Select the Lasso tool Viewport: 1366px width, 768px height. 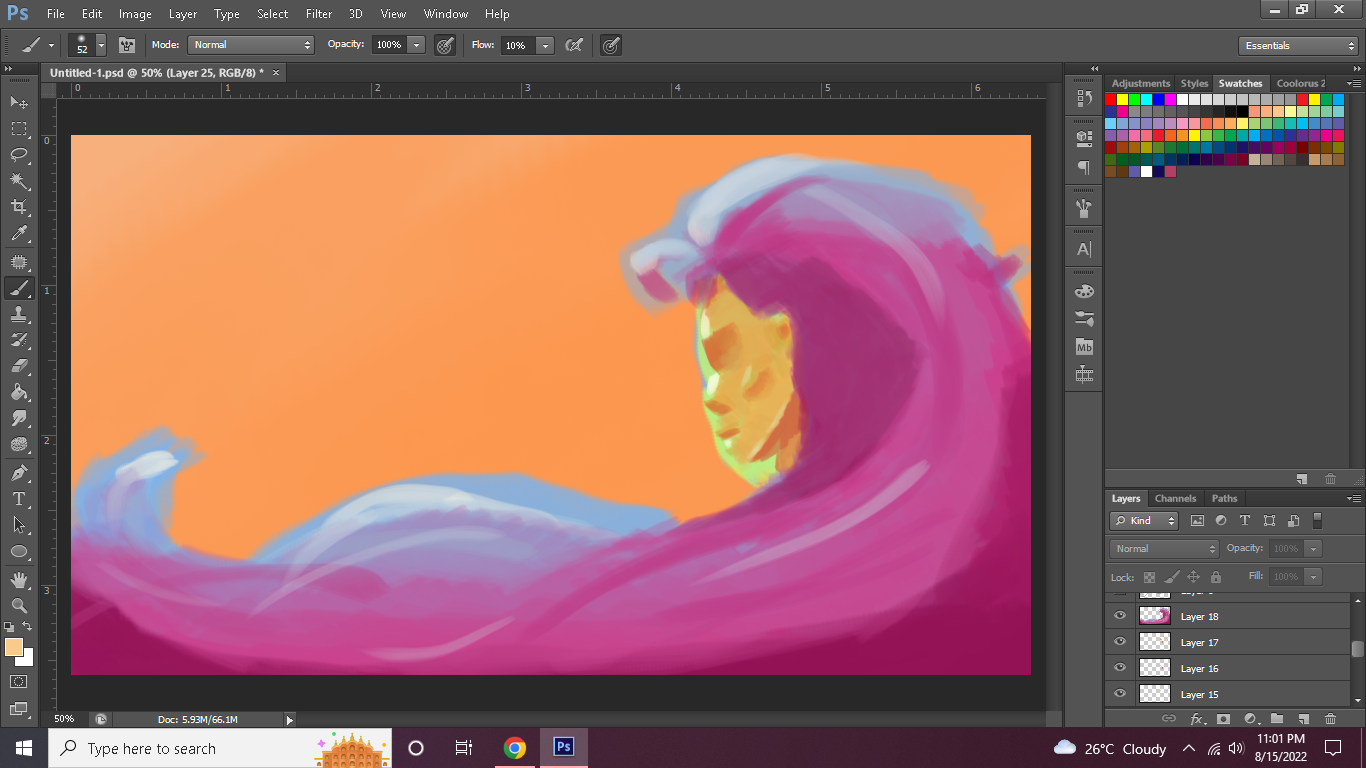(19, 154)
